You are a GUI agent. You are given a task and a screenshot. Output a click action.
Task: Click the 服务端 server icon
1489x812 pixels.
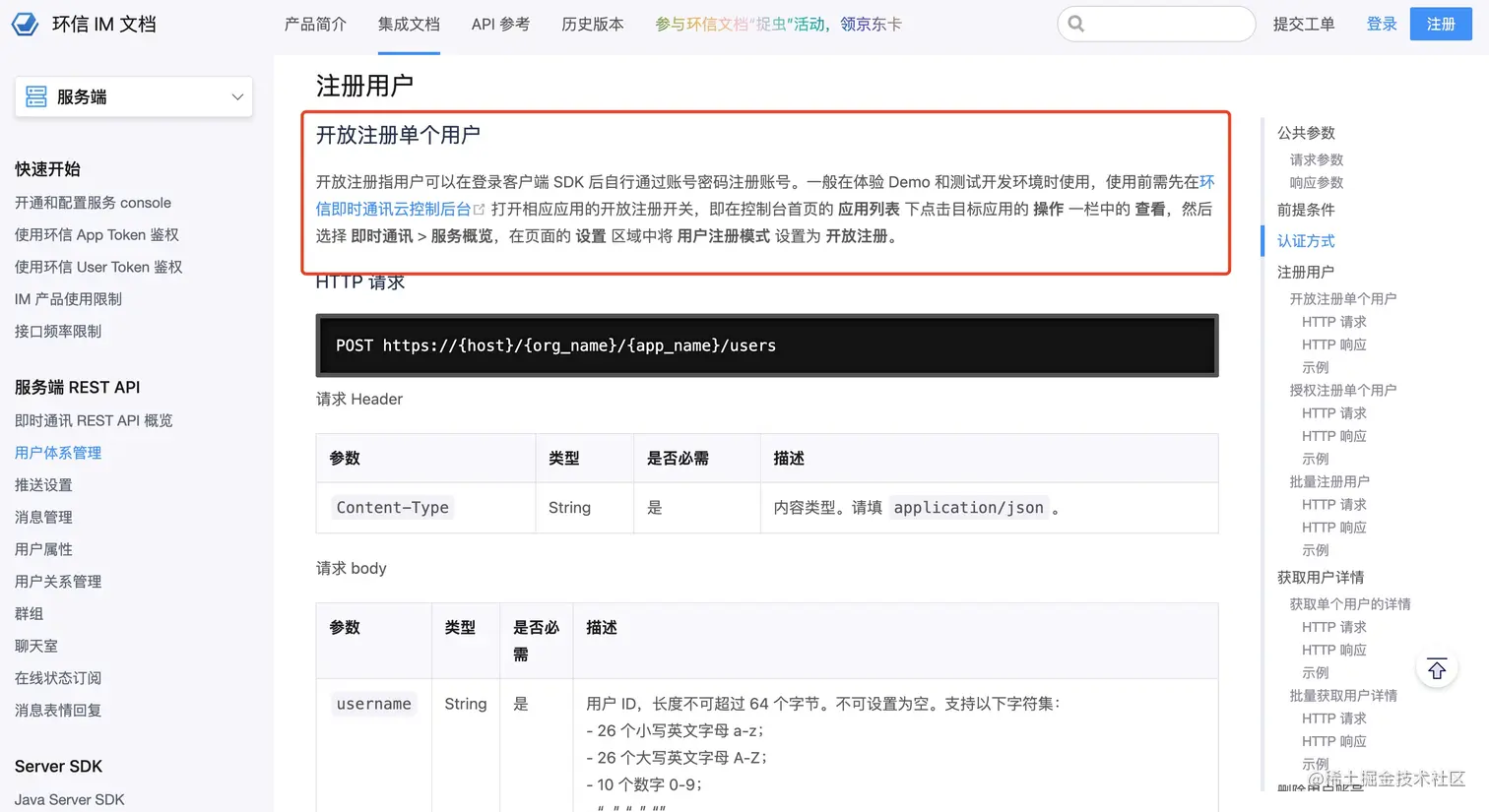[x=36, y=96]
